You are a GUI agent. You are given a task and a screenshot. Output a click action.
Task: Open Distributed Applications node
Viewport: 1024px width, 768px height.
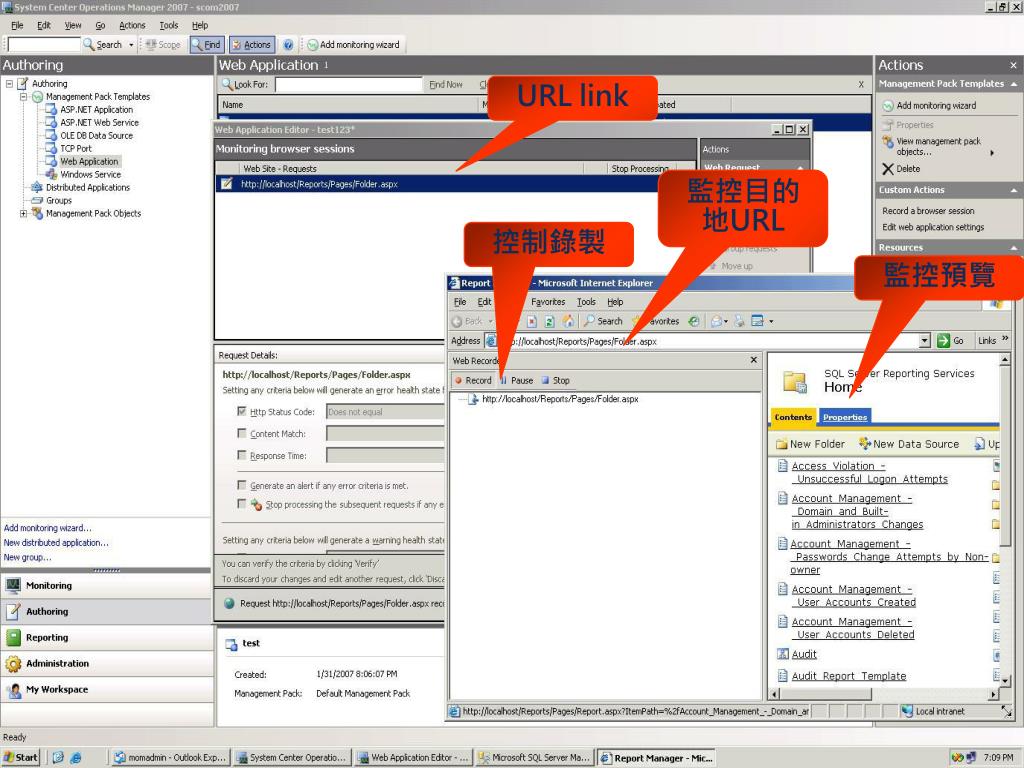pos(88,187)
